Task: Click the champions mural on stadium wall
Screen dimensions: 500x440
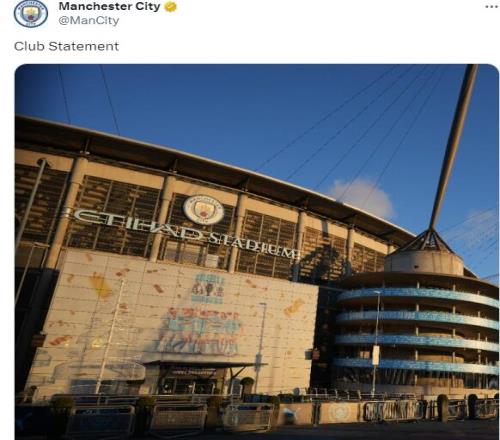Action: (199, 332)
